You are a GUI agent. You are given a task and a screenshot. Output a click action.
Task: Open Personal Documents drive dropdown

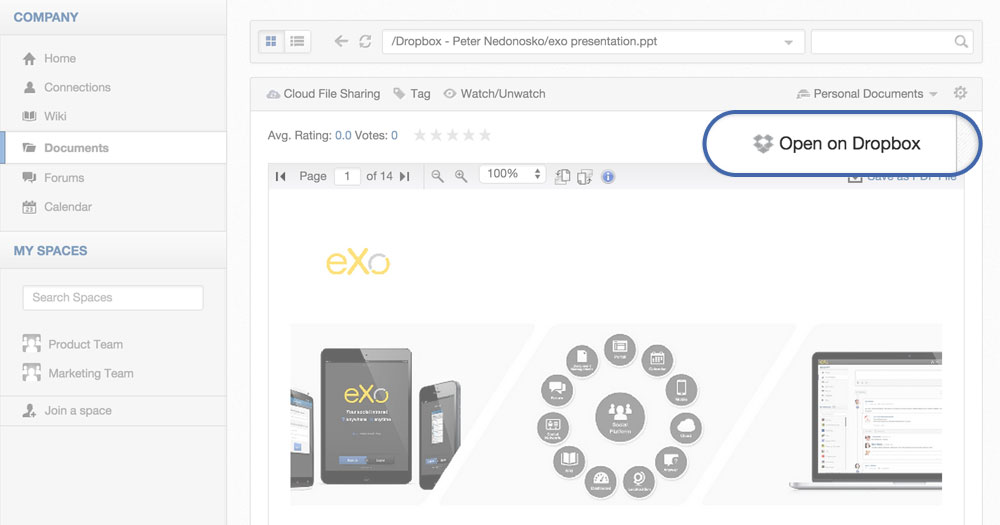867,94
